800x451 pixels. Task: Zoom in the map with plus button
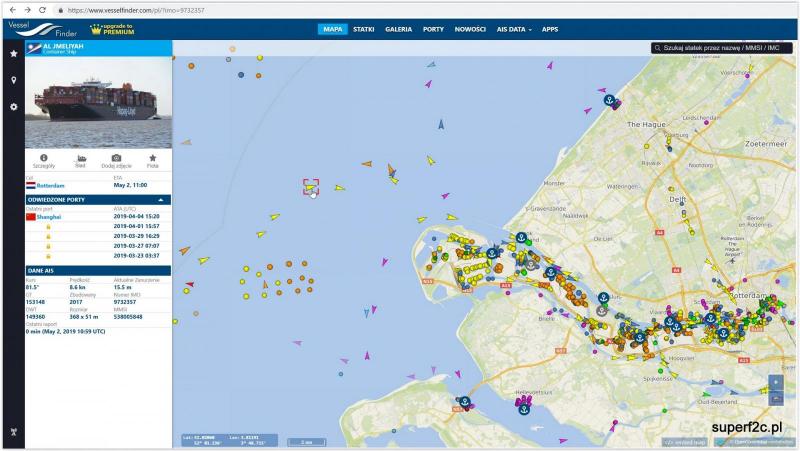point(776,382)
